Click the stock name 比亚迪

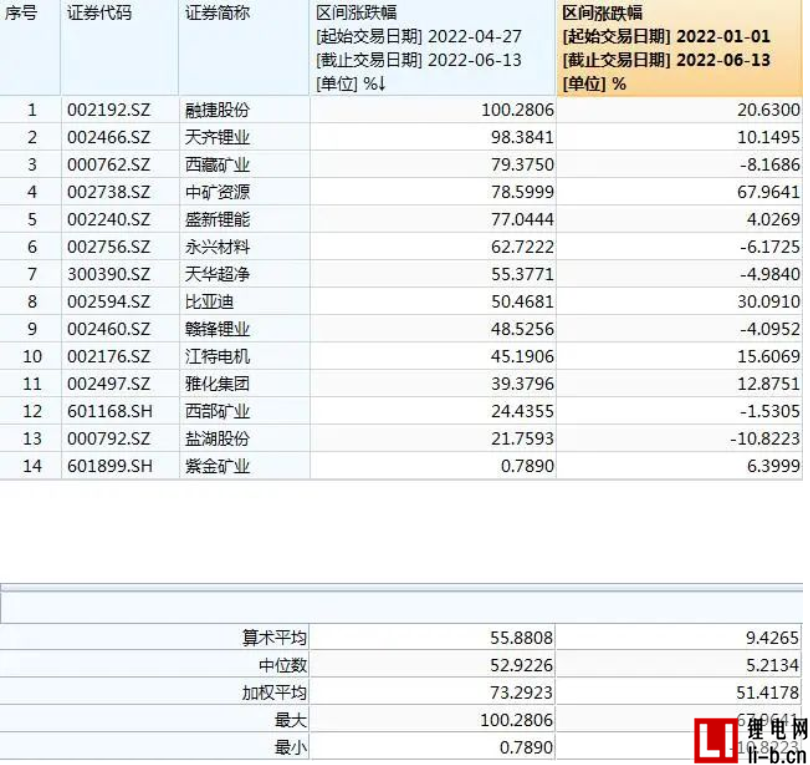pyautogui.click(x=209, y=302)
